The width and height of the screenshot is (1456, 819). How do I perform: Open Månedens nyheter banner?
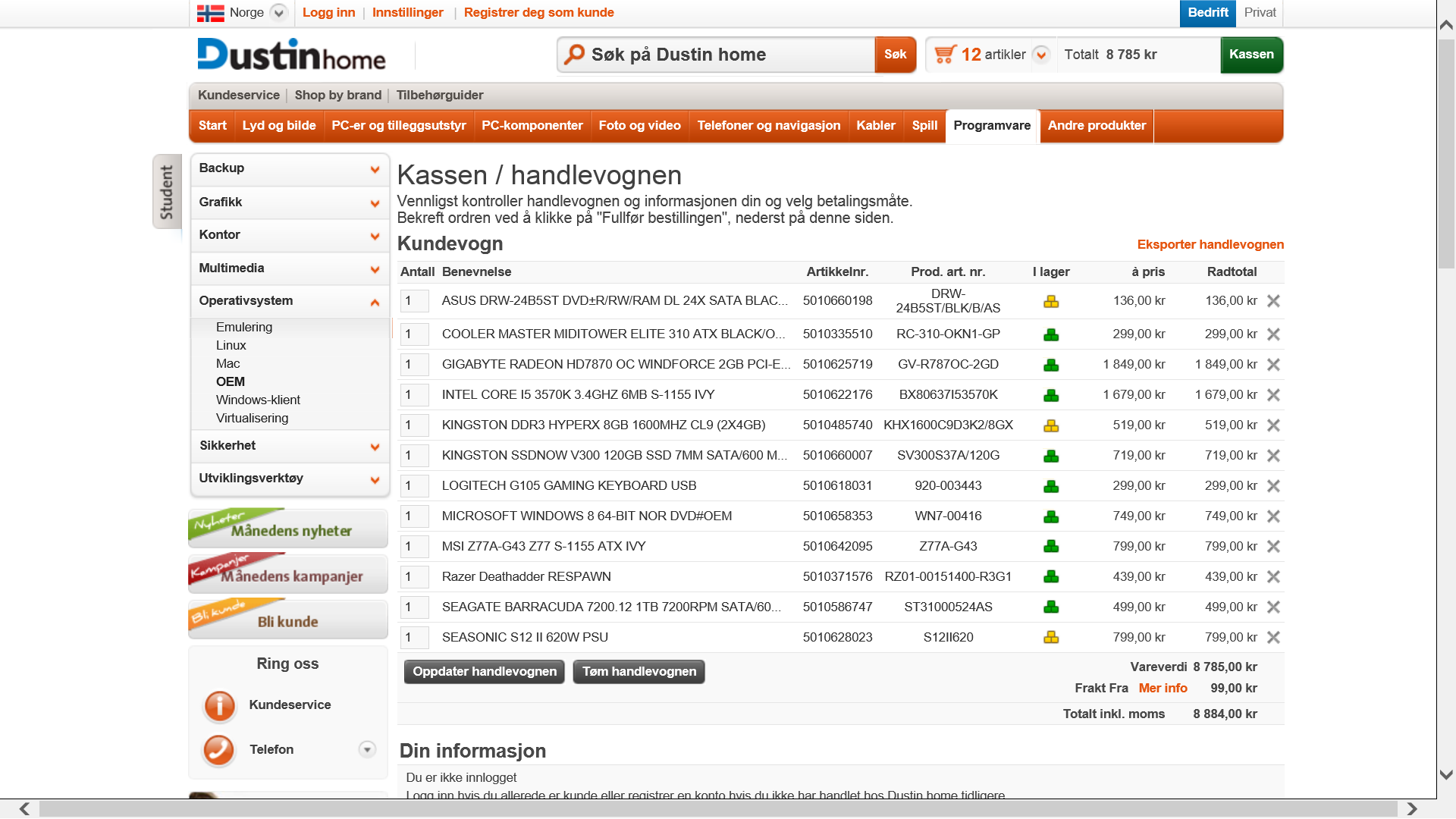(288, 529)
